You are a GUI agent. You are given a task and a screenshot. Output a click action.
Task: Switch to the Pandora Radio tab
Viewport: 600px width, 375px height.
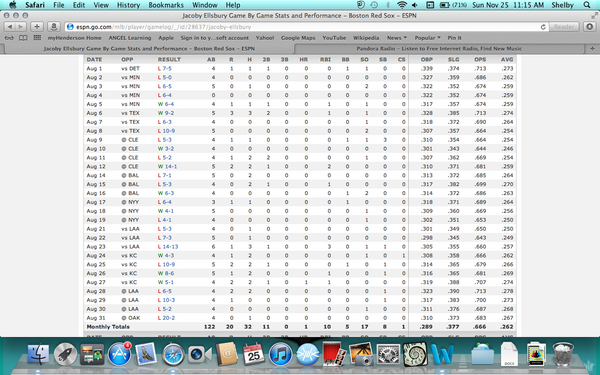pyautogui.click(x=439, y=49)
